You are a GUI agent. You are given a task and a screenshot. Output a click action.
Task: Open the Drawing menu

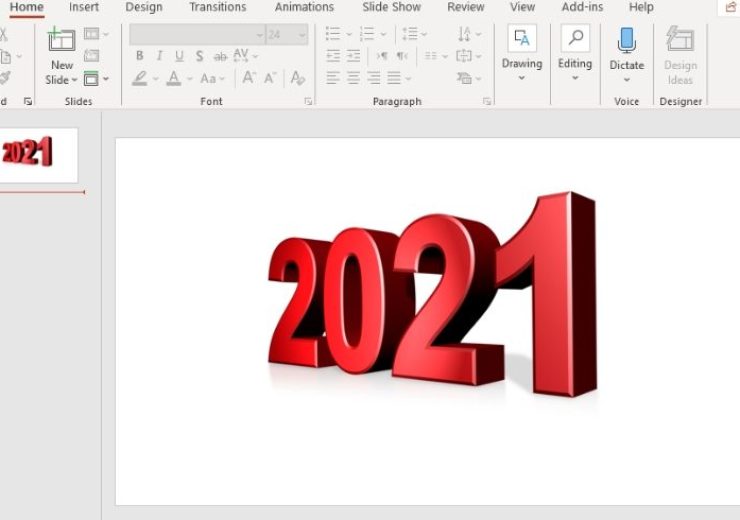pyautogui.click(x=522, y=53)
